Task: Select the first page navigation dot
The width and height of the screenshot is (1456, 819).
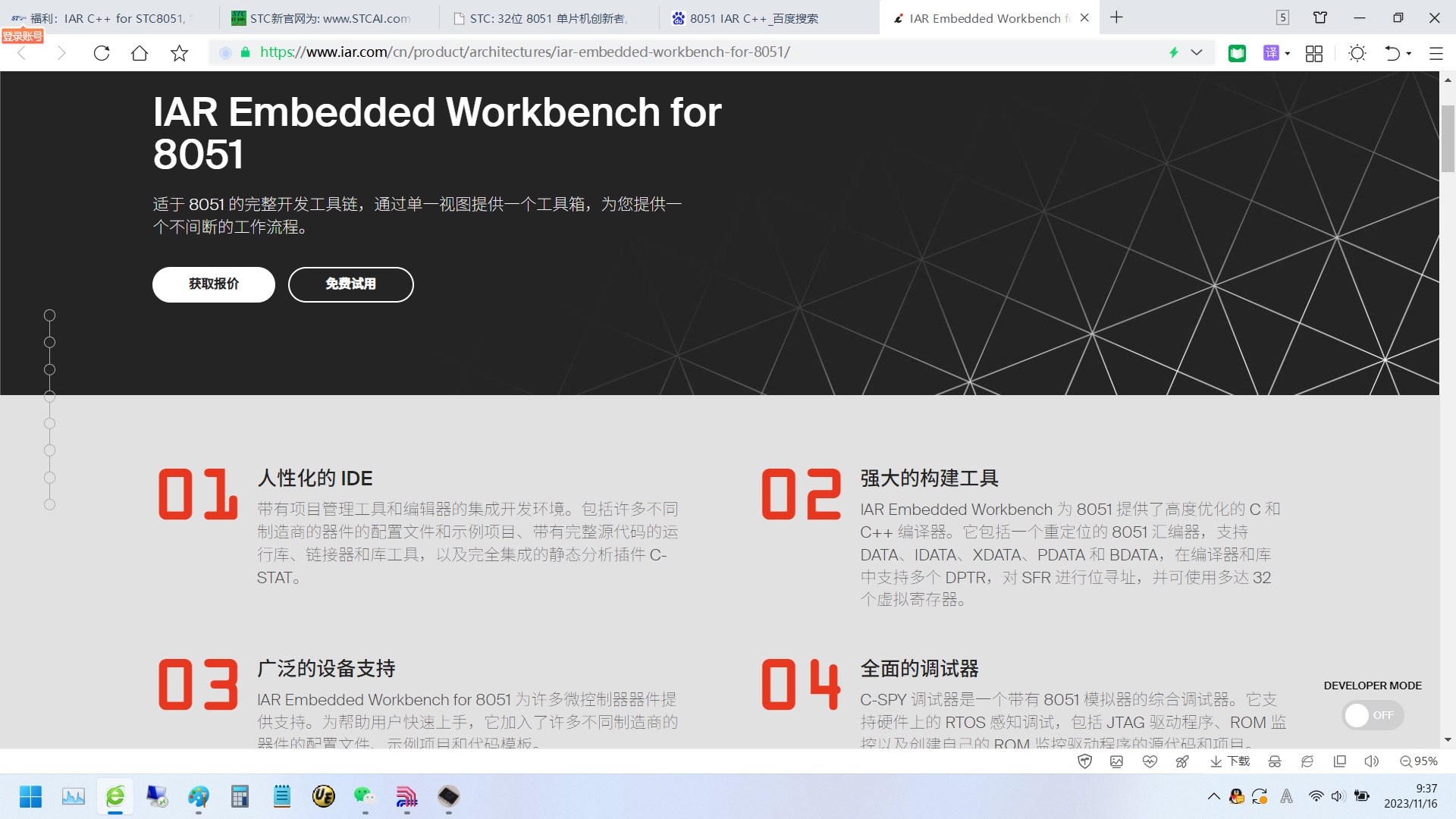Action: 49,315
